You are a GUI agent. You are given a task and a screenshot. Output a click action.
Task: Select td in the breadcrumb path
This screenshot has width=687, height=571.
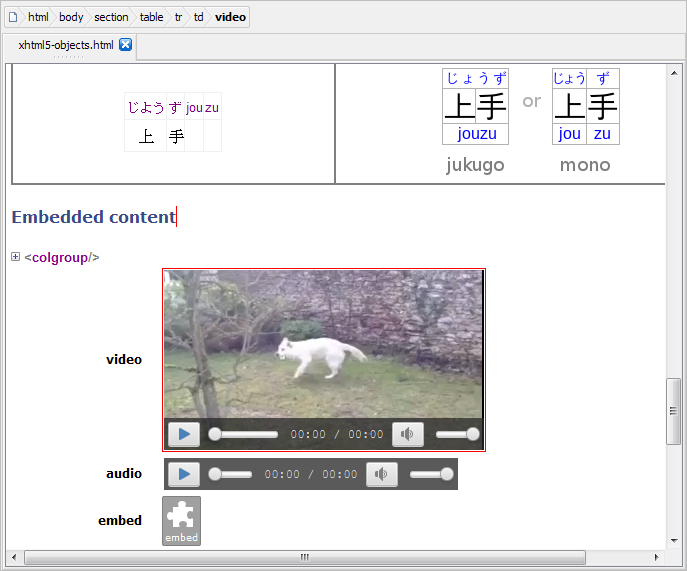pyautogui.click(x=198, y=17)
